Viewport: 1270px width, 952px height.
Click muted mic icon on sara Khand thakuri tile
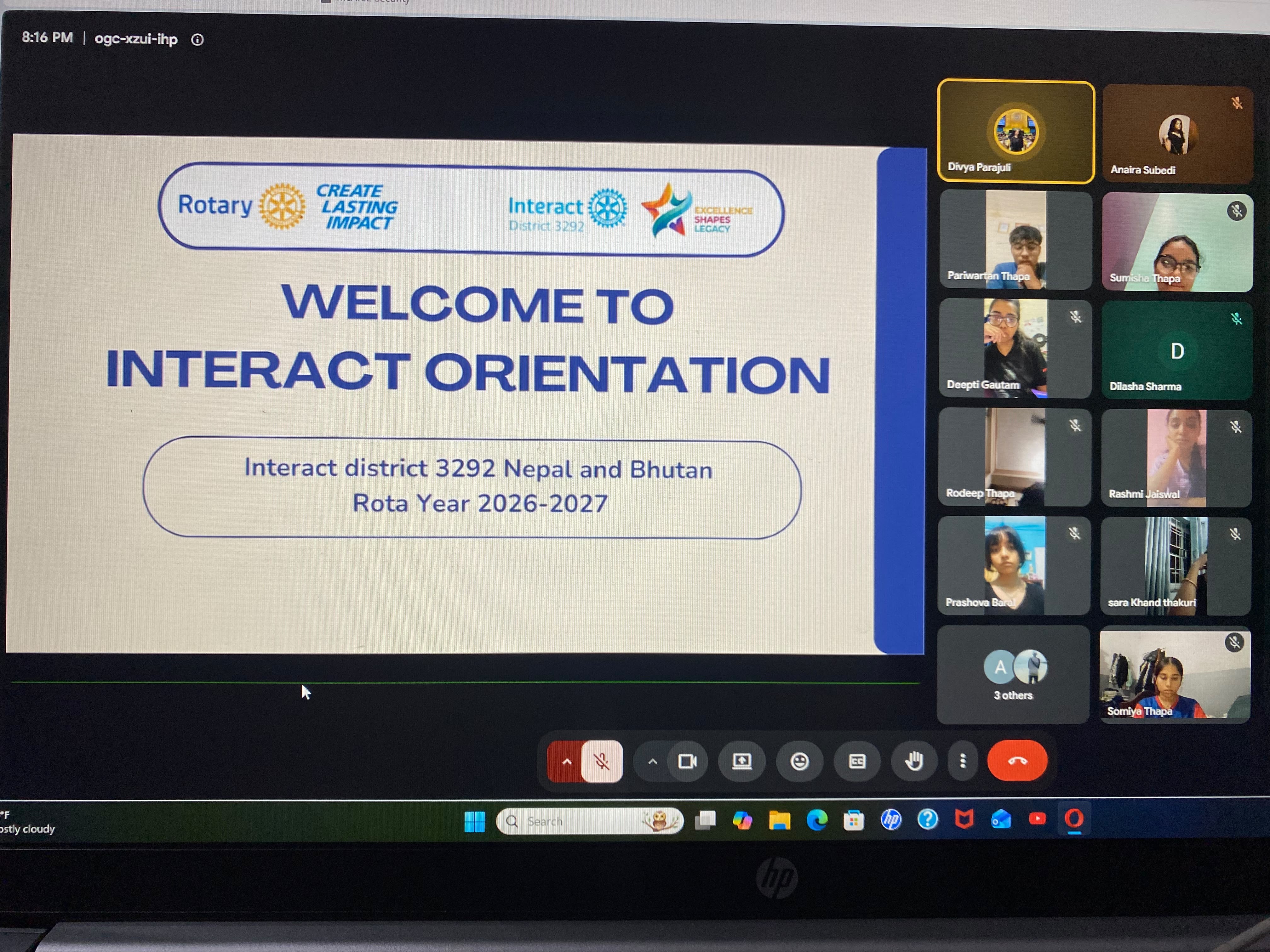[1235, 535]
